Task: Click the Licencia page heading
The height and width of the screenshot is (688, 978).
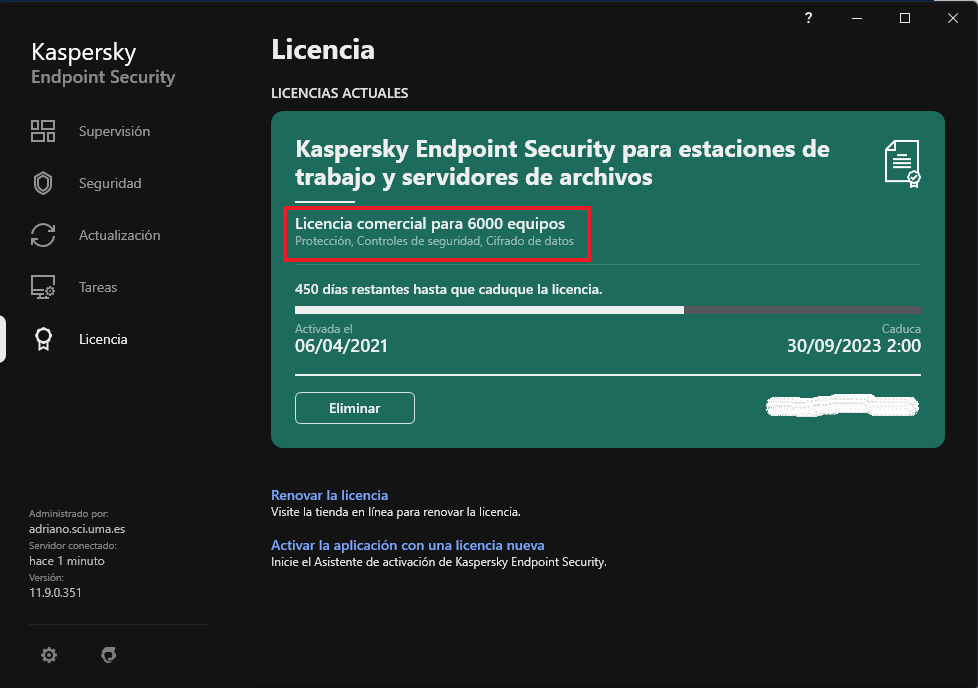Action: coord(322,50)
